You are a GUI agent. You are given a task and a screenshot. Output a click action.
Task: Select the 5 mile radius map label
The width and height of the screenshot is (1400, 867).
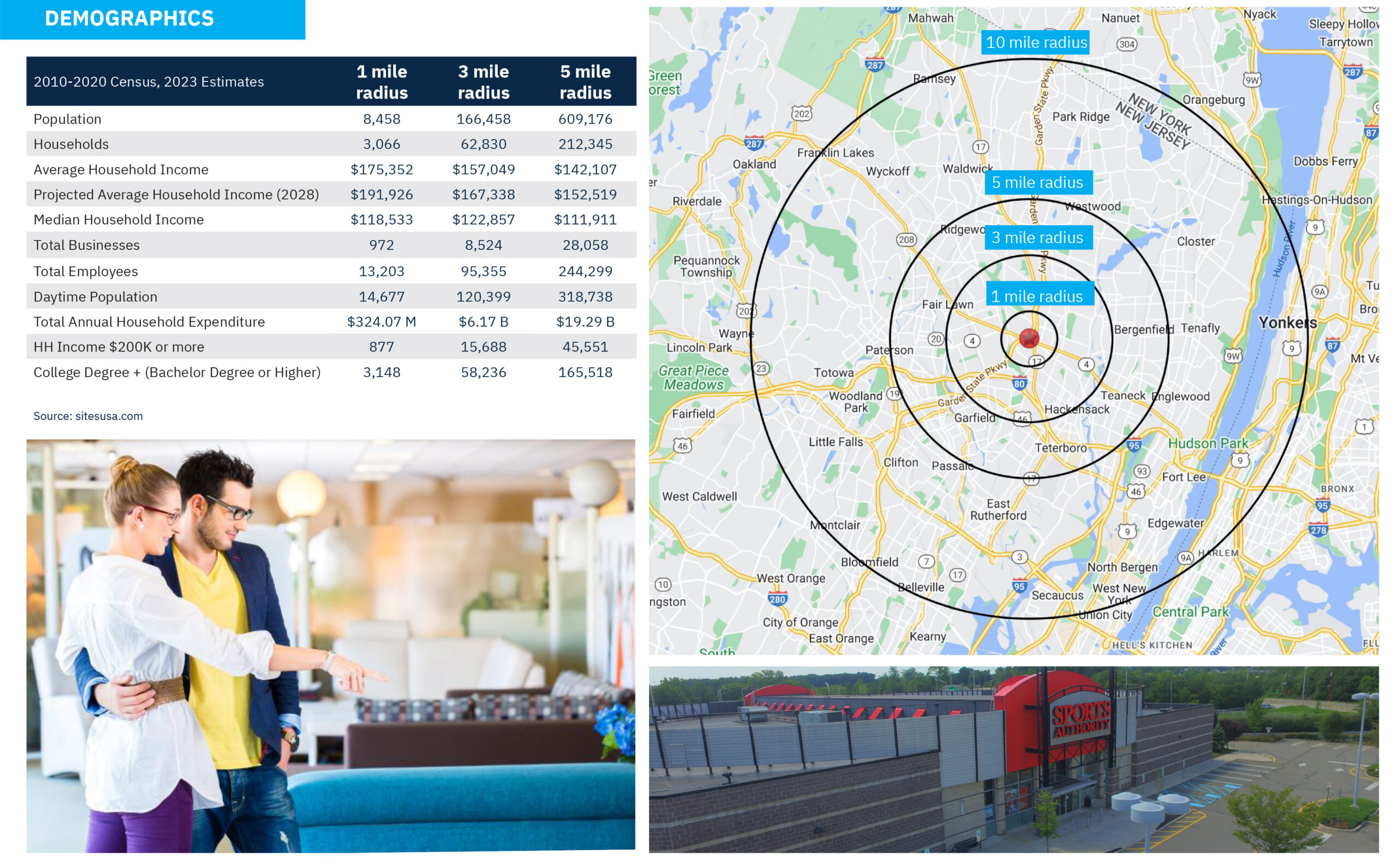point(1037,183)
